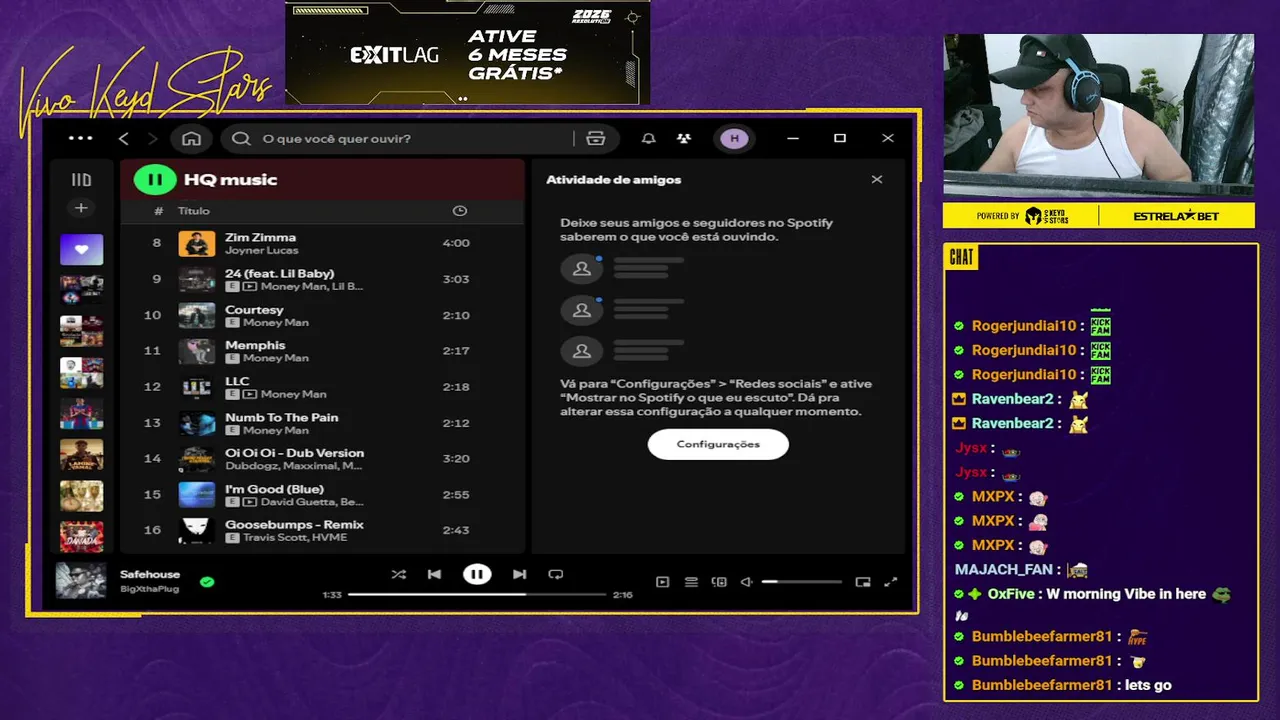
Task: Select the 'Memphis' track
Action: coord(255,345)
